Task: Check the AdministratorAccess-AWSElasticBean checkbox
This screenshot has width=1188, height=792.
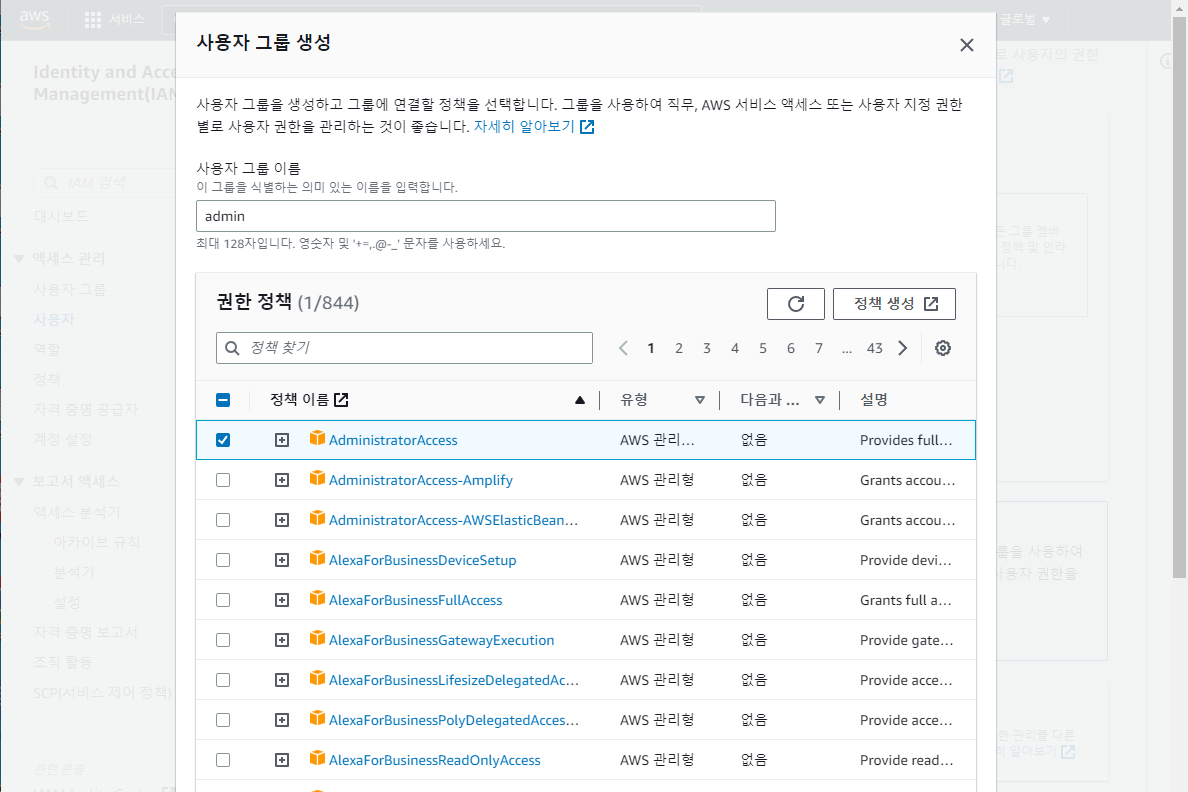Action: 223,520
